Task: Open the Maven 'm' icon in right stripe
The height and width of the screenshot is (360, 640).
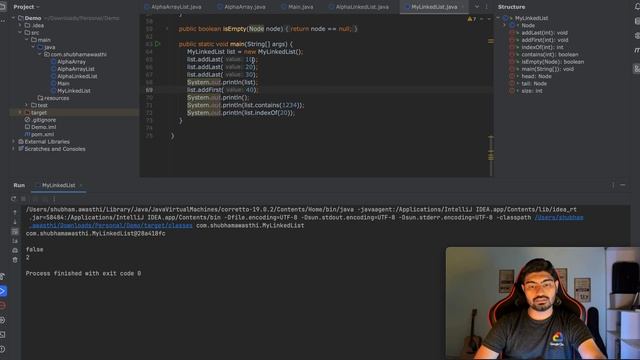Action: pyautogui.click(x=637, y=50)
